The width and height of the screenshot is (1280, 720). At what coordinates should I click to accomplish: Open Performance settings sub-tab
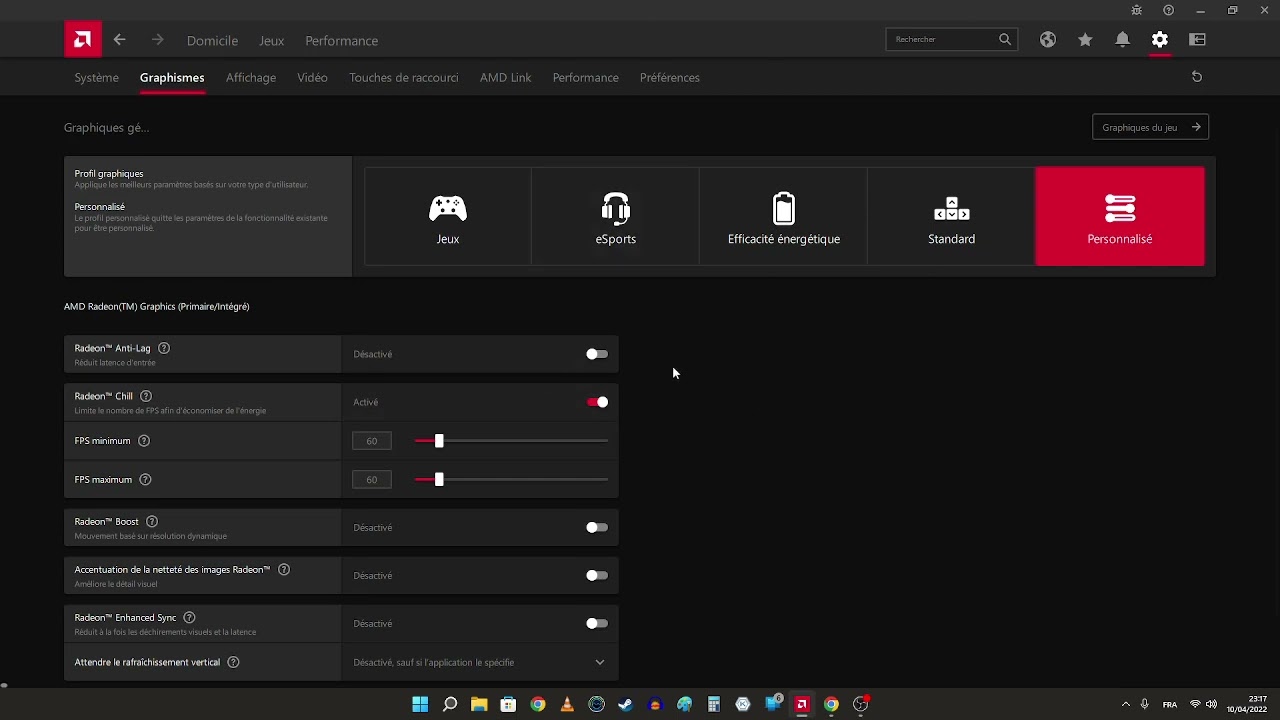586,77
